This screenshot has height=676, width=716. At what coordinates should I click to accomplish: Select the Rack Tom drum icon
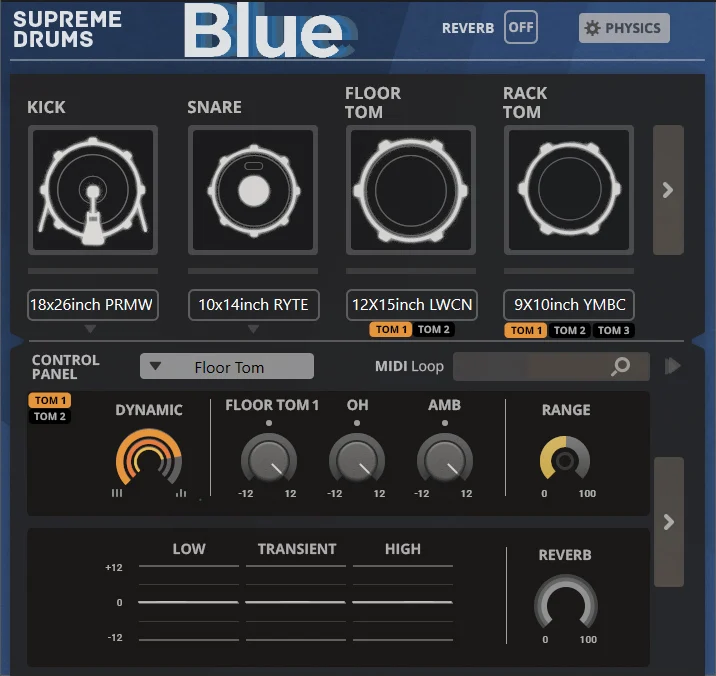(x=568, y=190)
